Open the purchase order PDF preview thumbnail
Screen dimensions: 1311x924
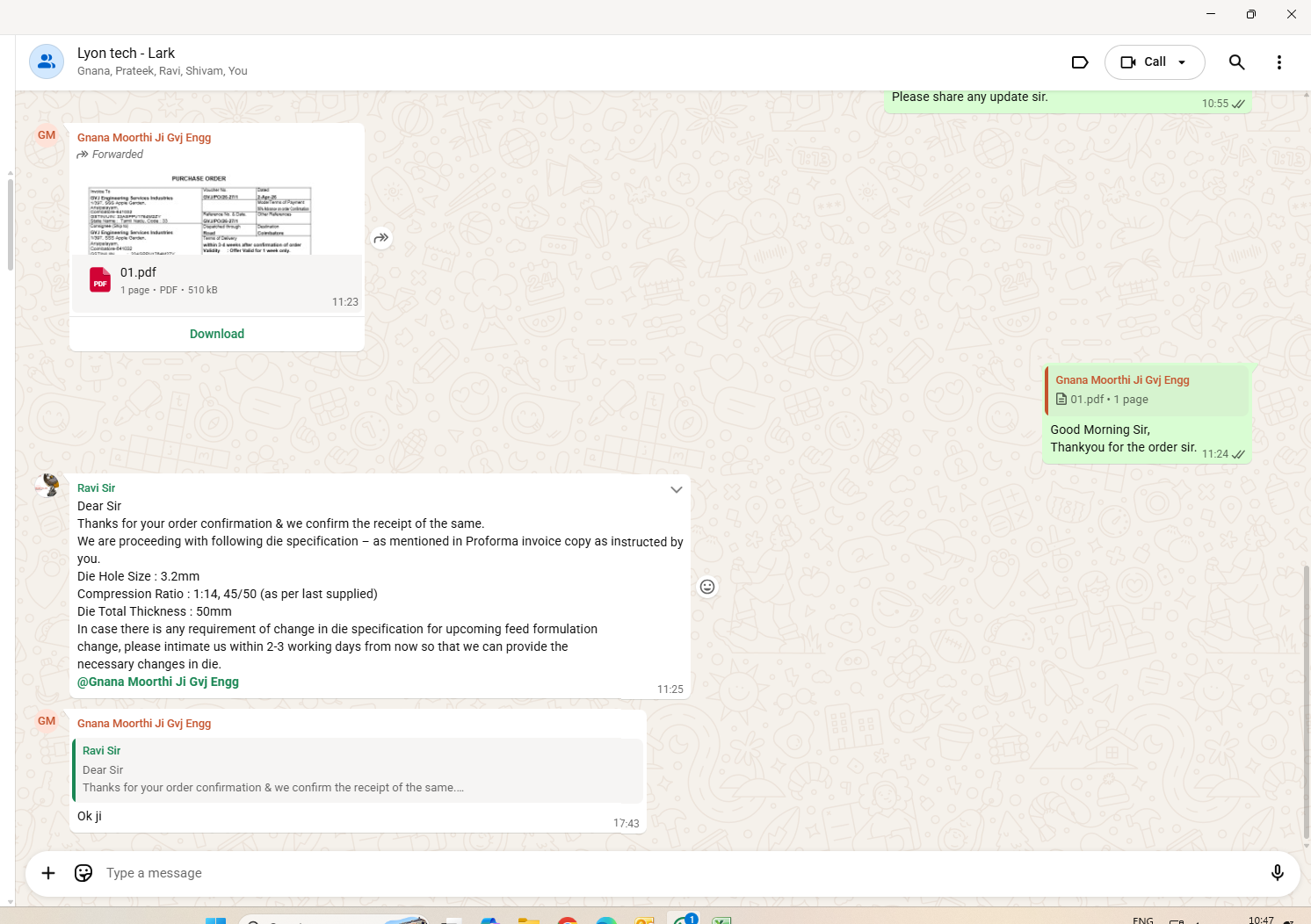pyautogui.click(x=199, y=214)
